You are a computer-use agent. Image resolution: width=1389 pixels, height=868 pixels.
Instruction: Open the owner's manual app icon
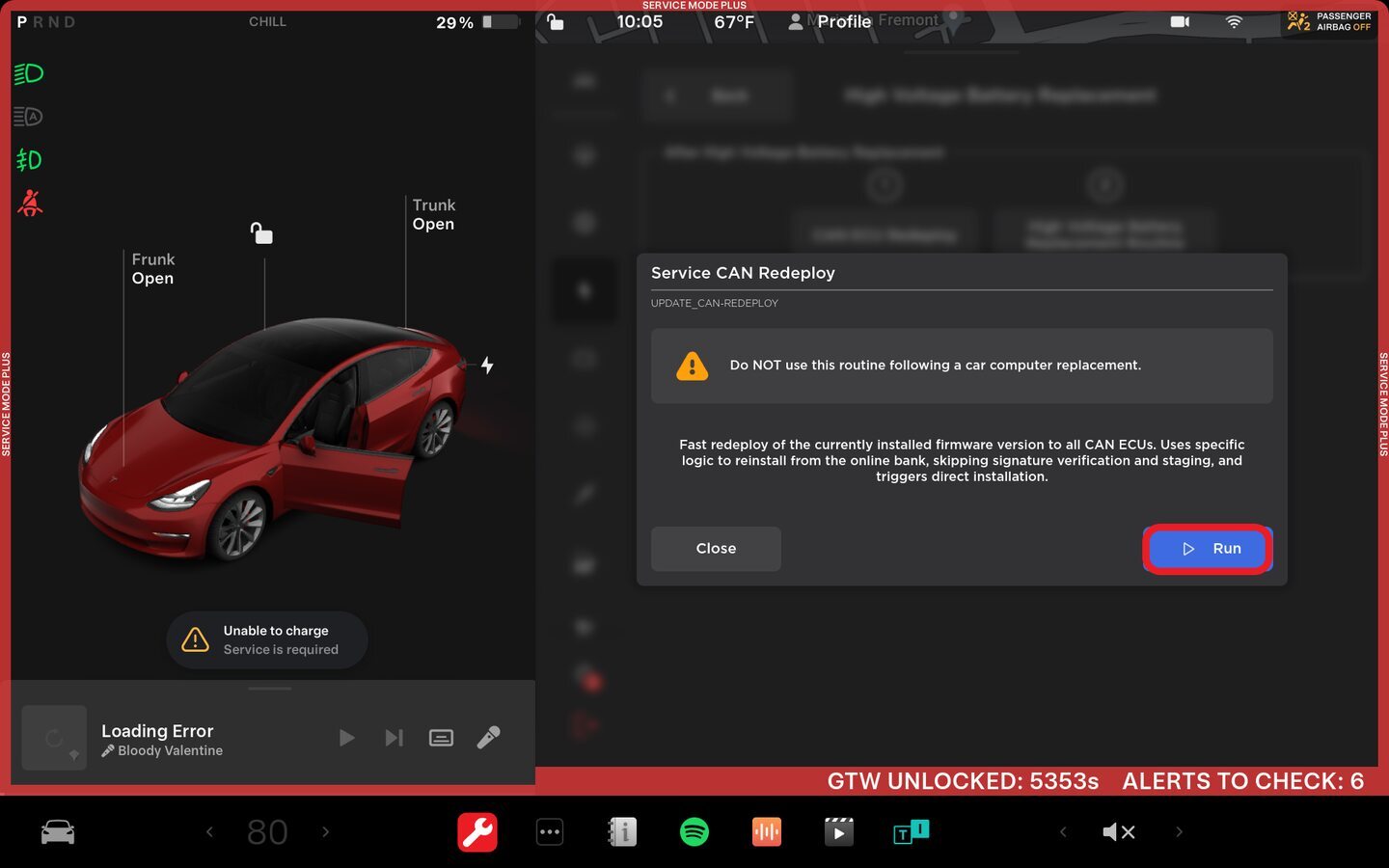(x=622, y=831)
